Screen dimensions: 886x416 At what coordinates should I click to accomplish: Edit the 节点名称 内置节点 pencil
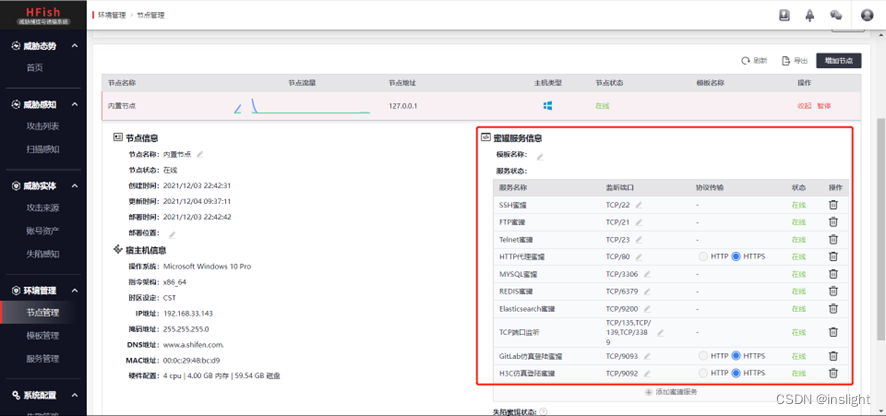(x=199, y=154)
